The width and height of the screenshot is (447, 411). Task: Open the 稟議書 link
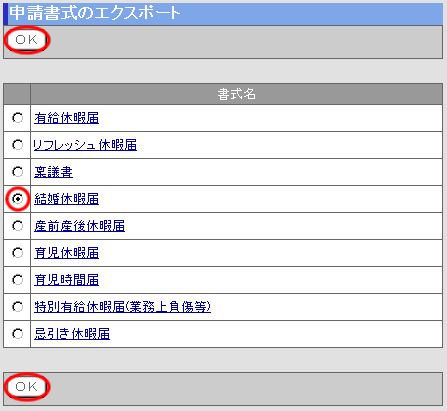53,172
